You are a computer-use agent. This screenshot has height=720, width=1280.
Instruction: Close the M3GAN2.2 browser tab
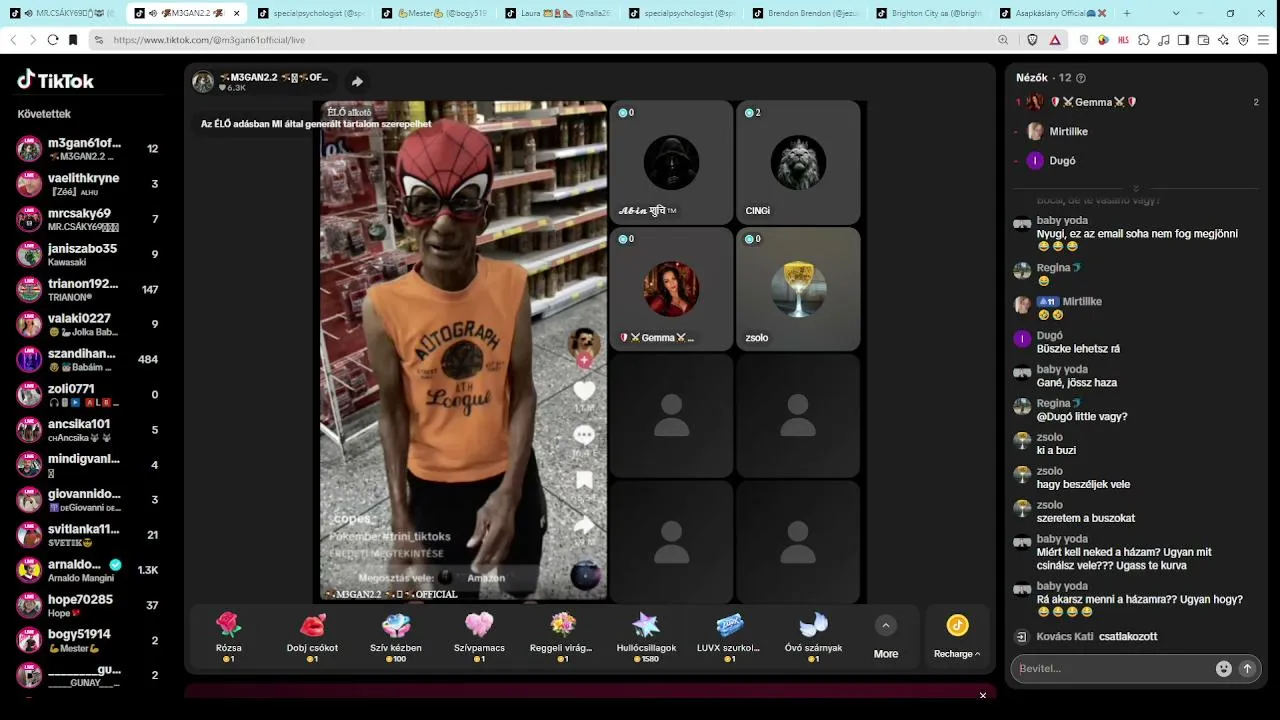coord(236,14)
